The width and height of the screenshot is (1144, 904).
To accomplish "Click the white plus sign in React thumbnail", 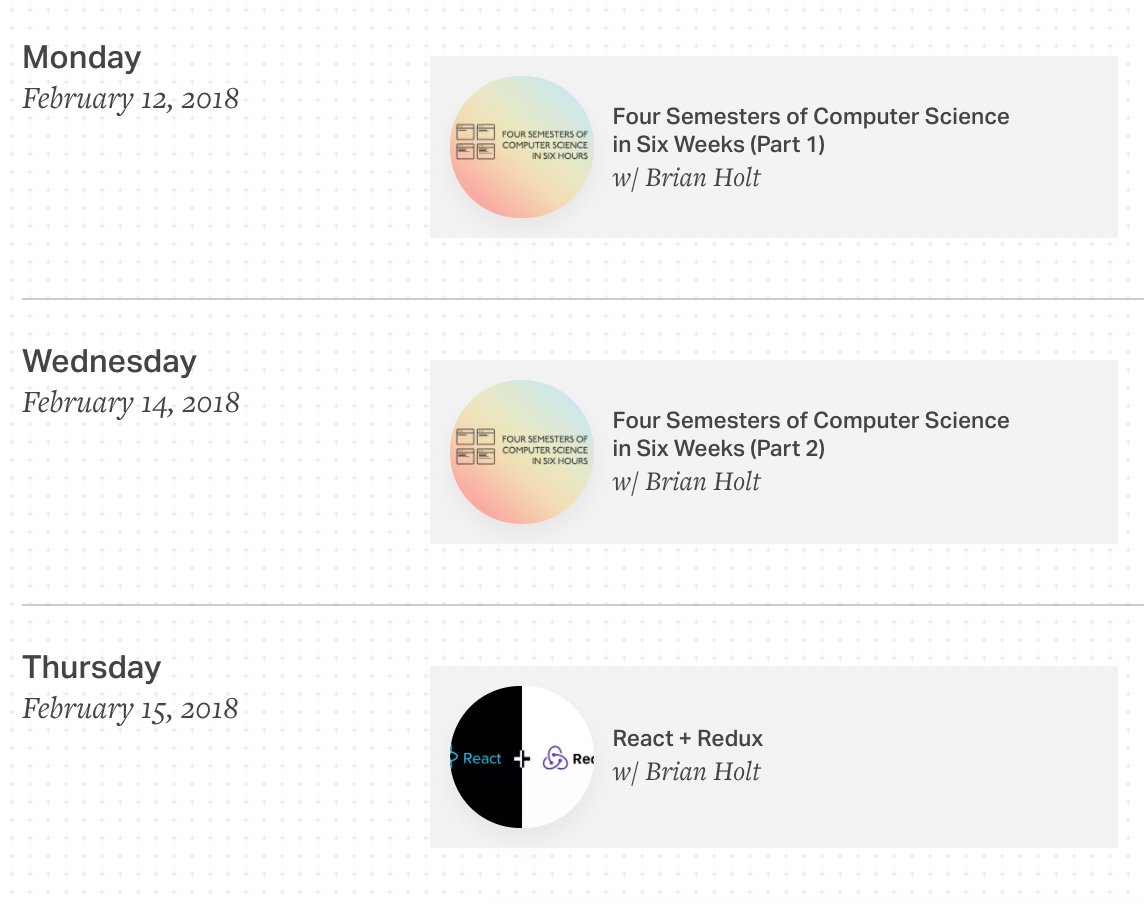I will click(x=522, y=759).
